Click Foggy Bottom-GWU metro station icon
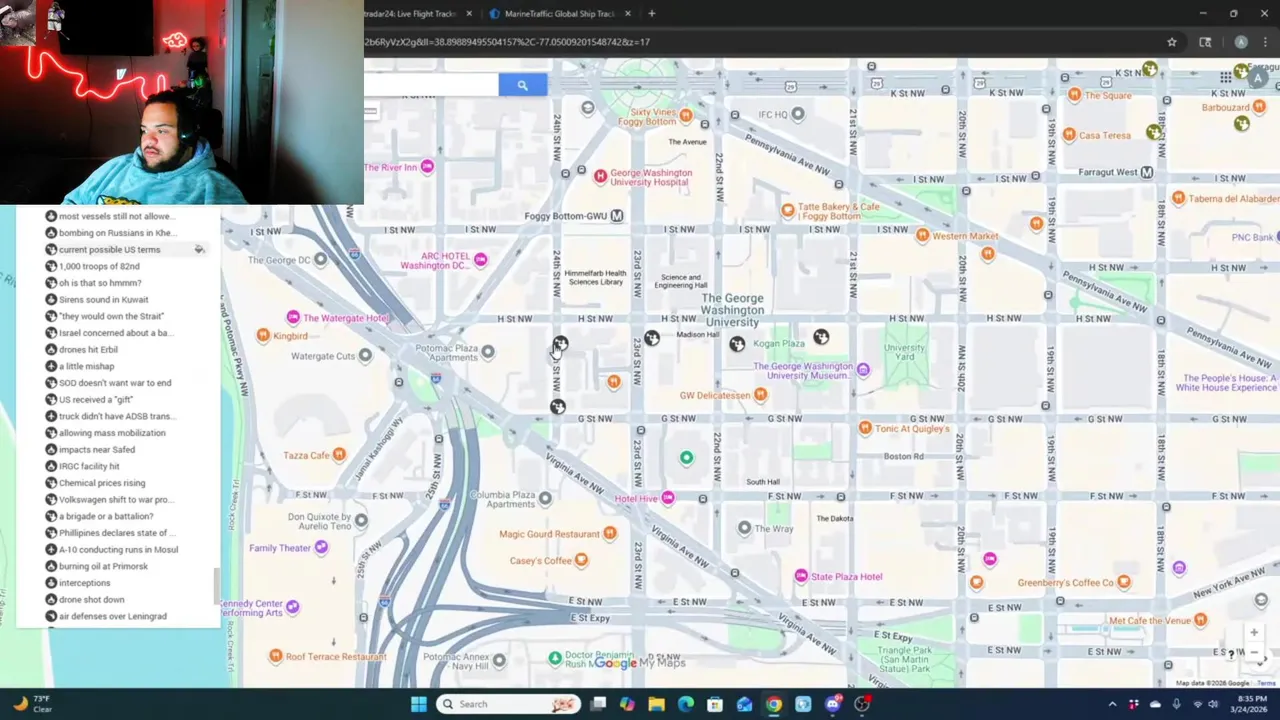This screenshot has width=1280, height=720. pos(617,216)
